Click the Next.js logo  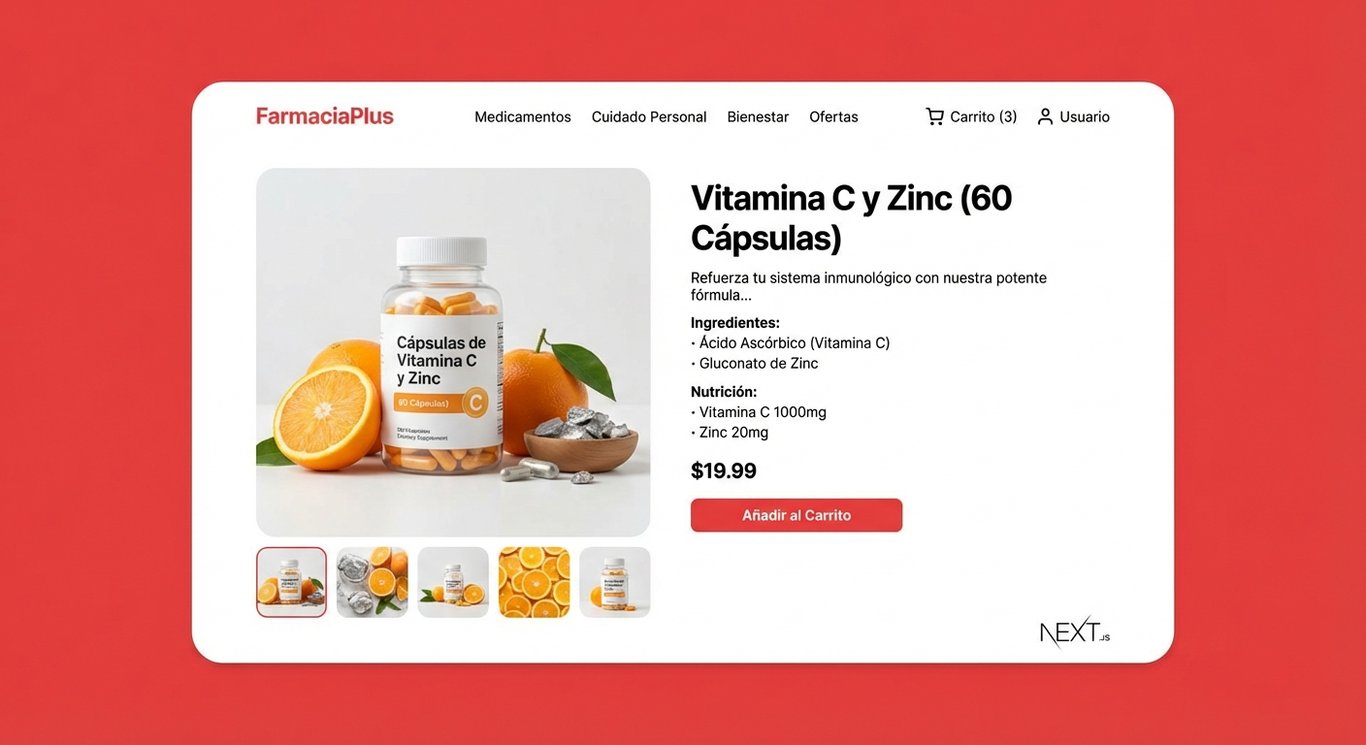click(1075, 632)
